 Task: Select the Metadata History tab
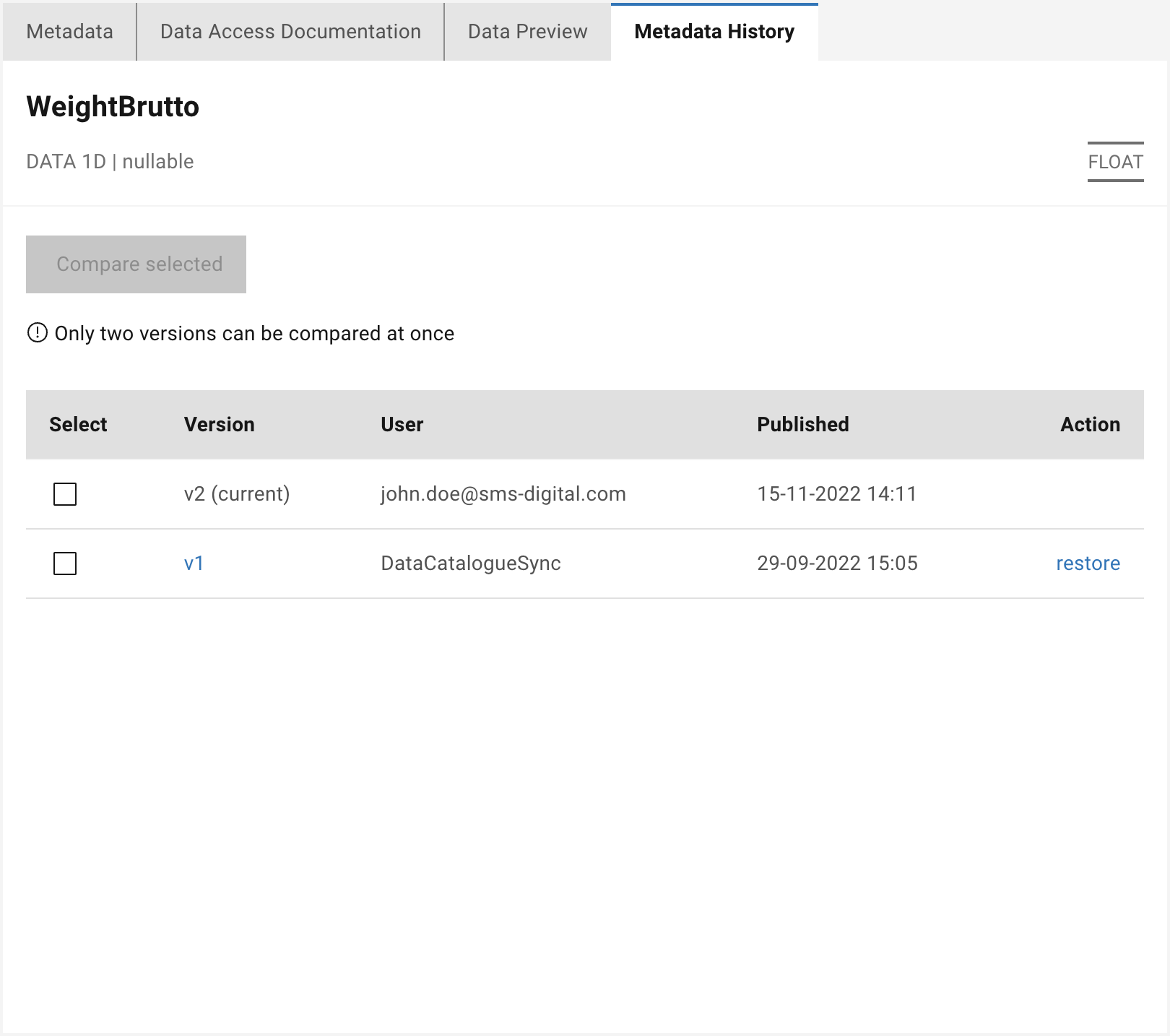click(x=714, y=32)
